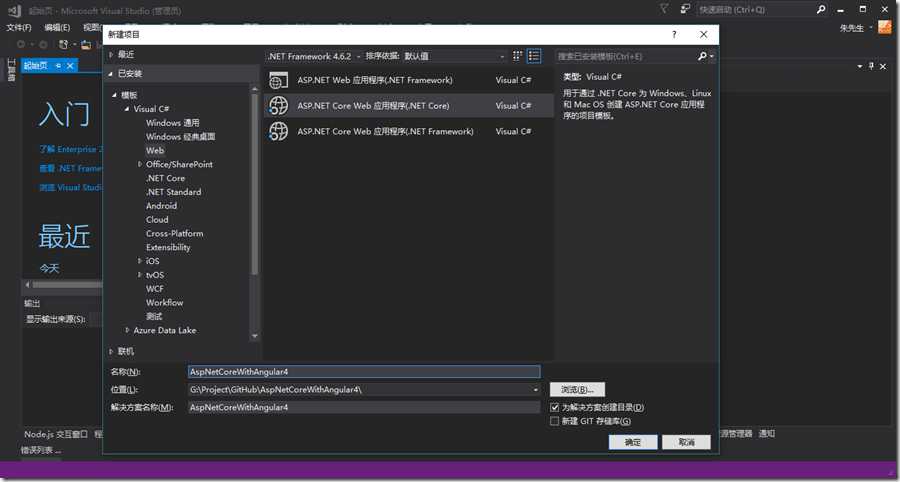Switch to the Start Page tab
The width and height of the screenshot is (900, 482).
point(36,66)
